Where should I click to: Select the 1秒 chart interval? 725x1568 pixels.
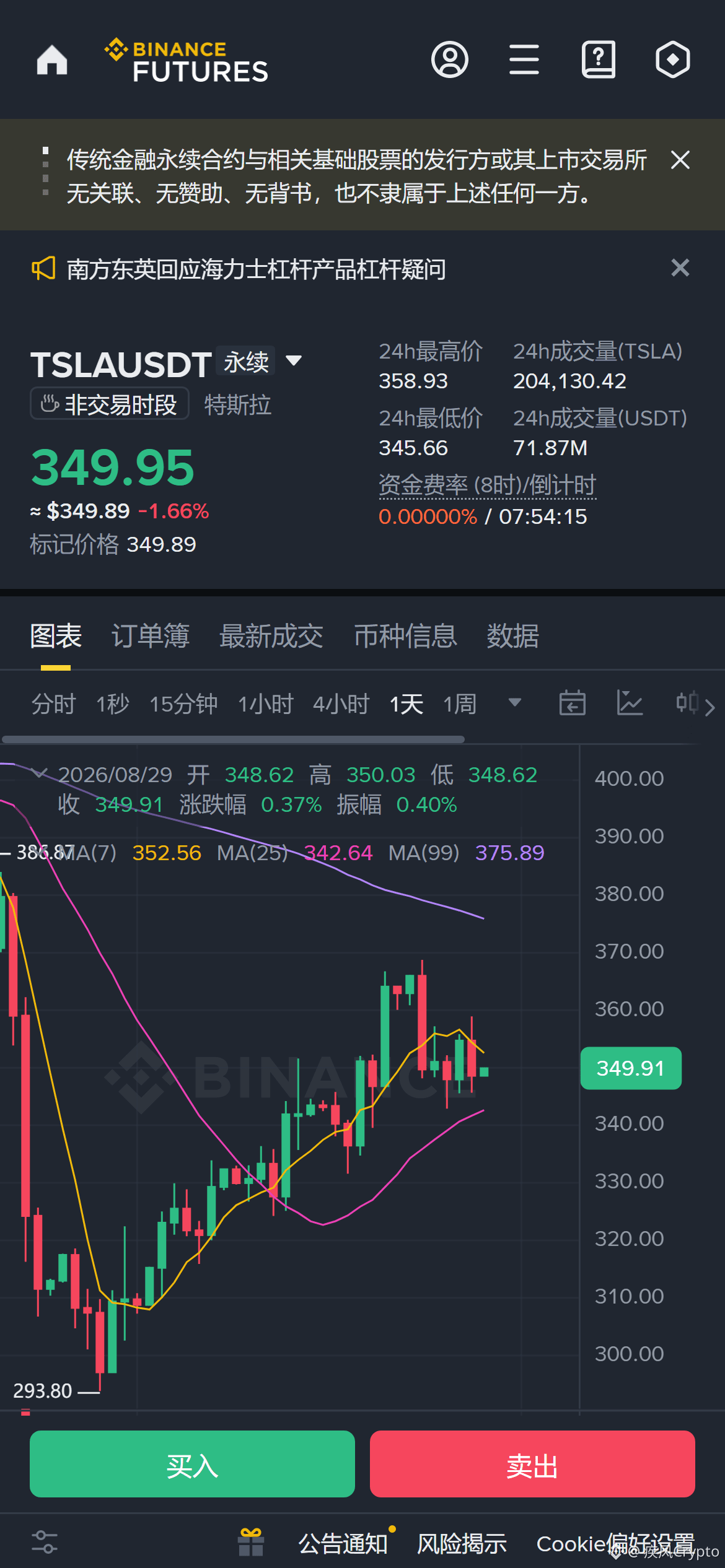(x=113, y=704)
